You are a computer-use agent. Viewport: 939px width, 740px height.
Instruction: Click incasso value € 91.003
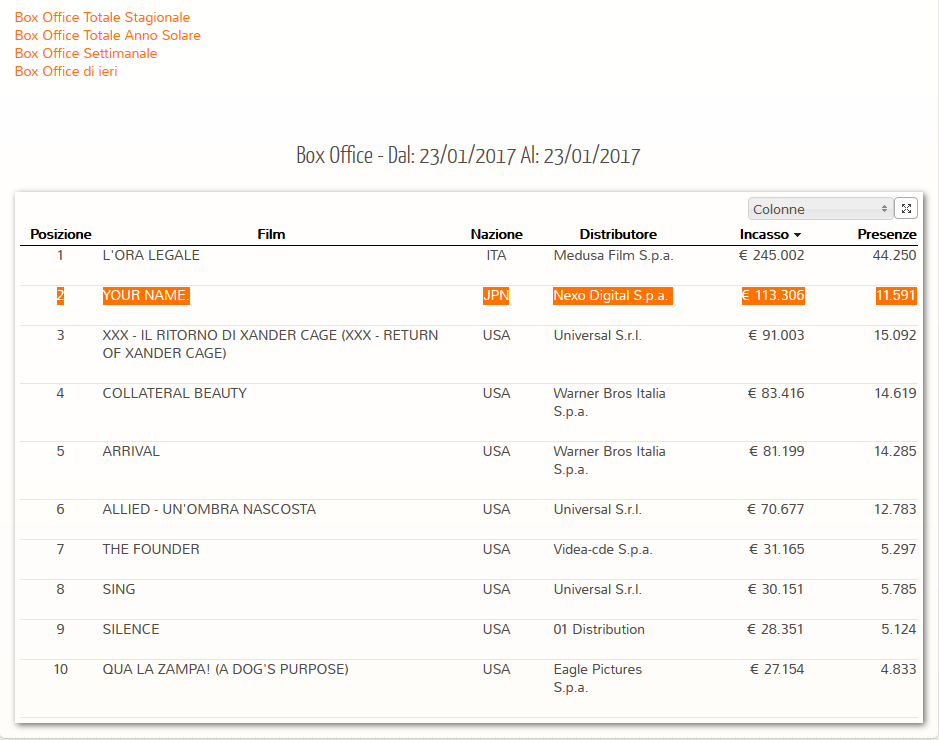(776, 335)
